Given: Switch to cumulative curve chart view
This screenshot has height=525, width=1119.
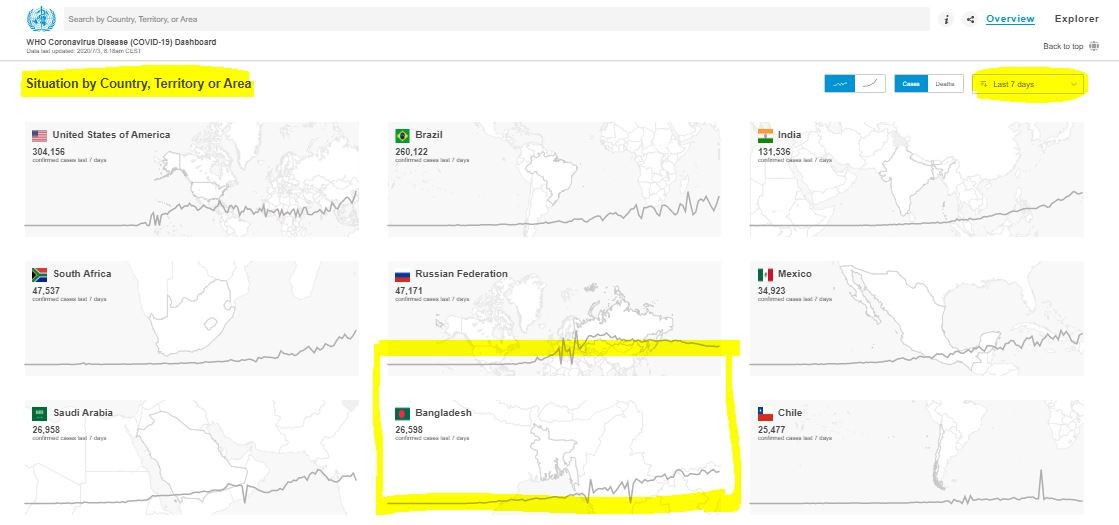Looking at the screenshot, I should click(x=871, y=84).
